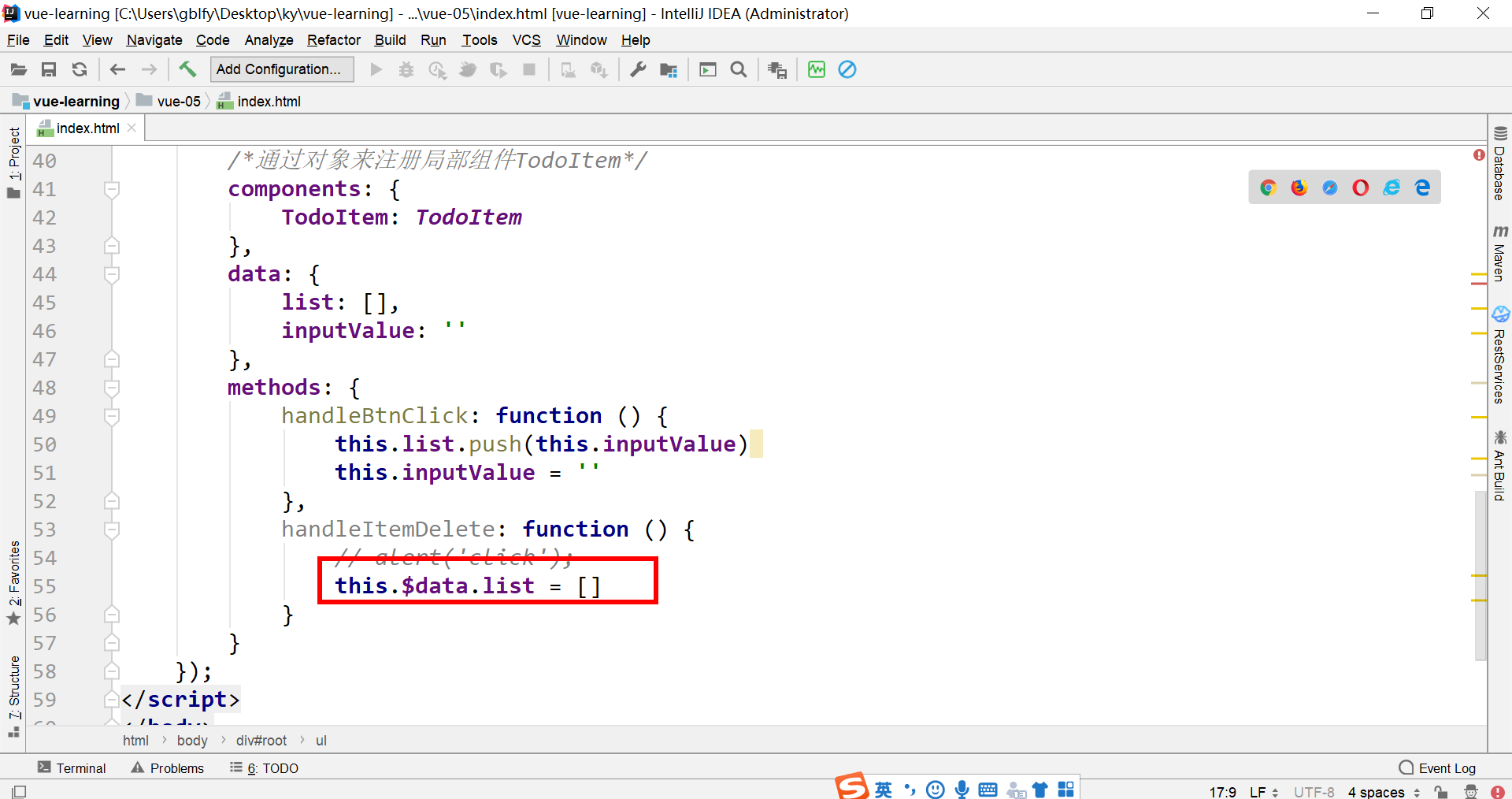
Task: Open the Maven side panel
Action: pyautogui.click(x=1500, y=253)
